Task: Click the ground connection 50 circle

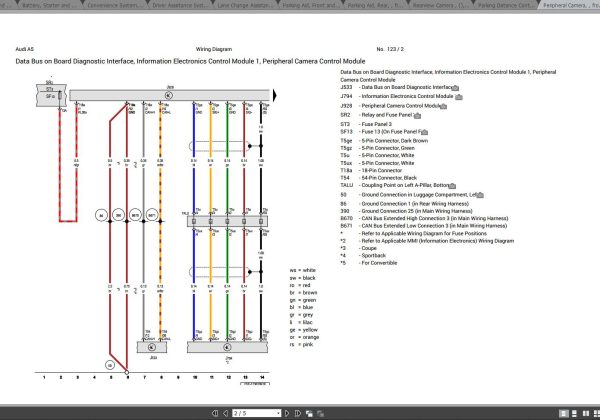Action: click(x=110, y=365)
